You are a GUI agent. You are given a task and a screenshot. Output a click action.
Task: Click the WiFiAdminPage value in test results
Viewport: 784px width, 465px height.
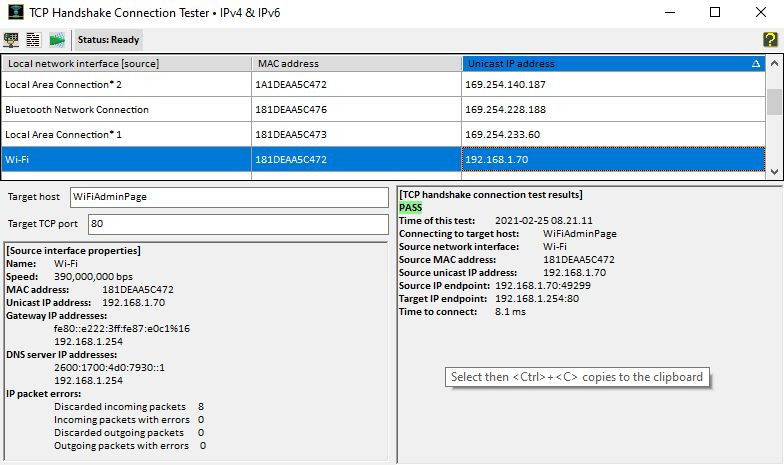click(580, 234)
